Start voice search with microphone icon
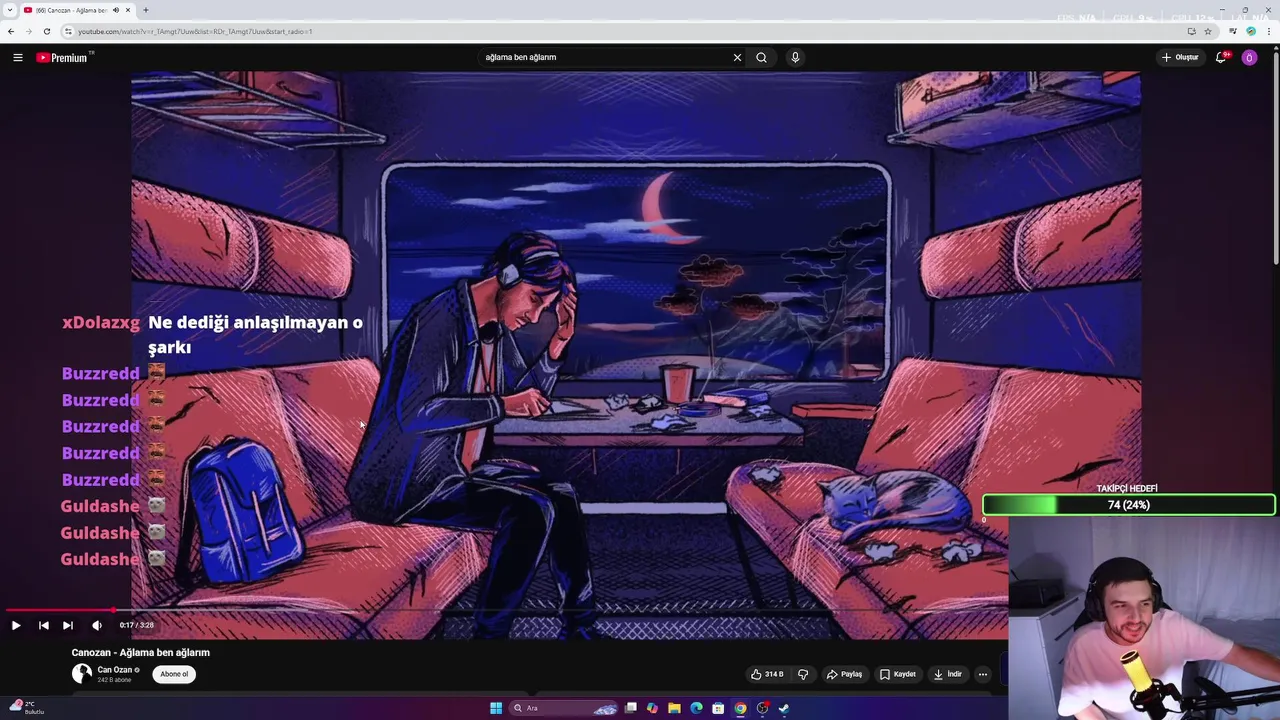Viewport: 1280px width, 720px height. point(795,57)
